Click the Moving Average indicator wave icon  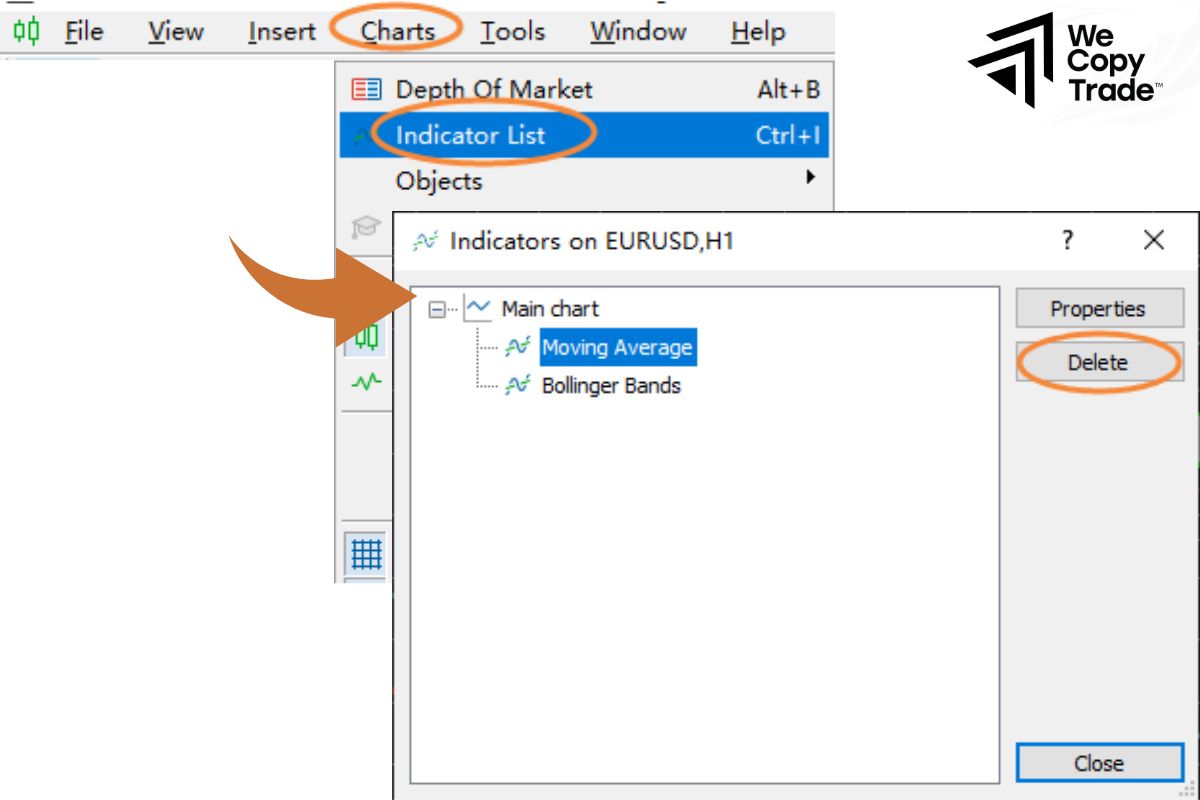coord(519,348)
